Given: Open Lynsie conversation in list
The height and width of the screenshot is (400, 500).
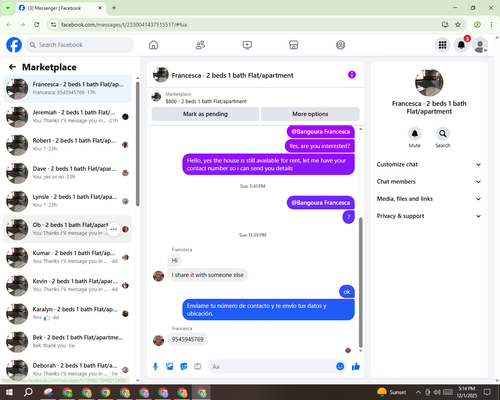Looking at the screenshot, I should [67, 201].
